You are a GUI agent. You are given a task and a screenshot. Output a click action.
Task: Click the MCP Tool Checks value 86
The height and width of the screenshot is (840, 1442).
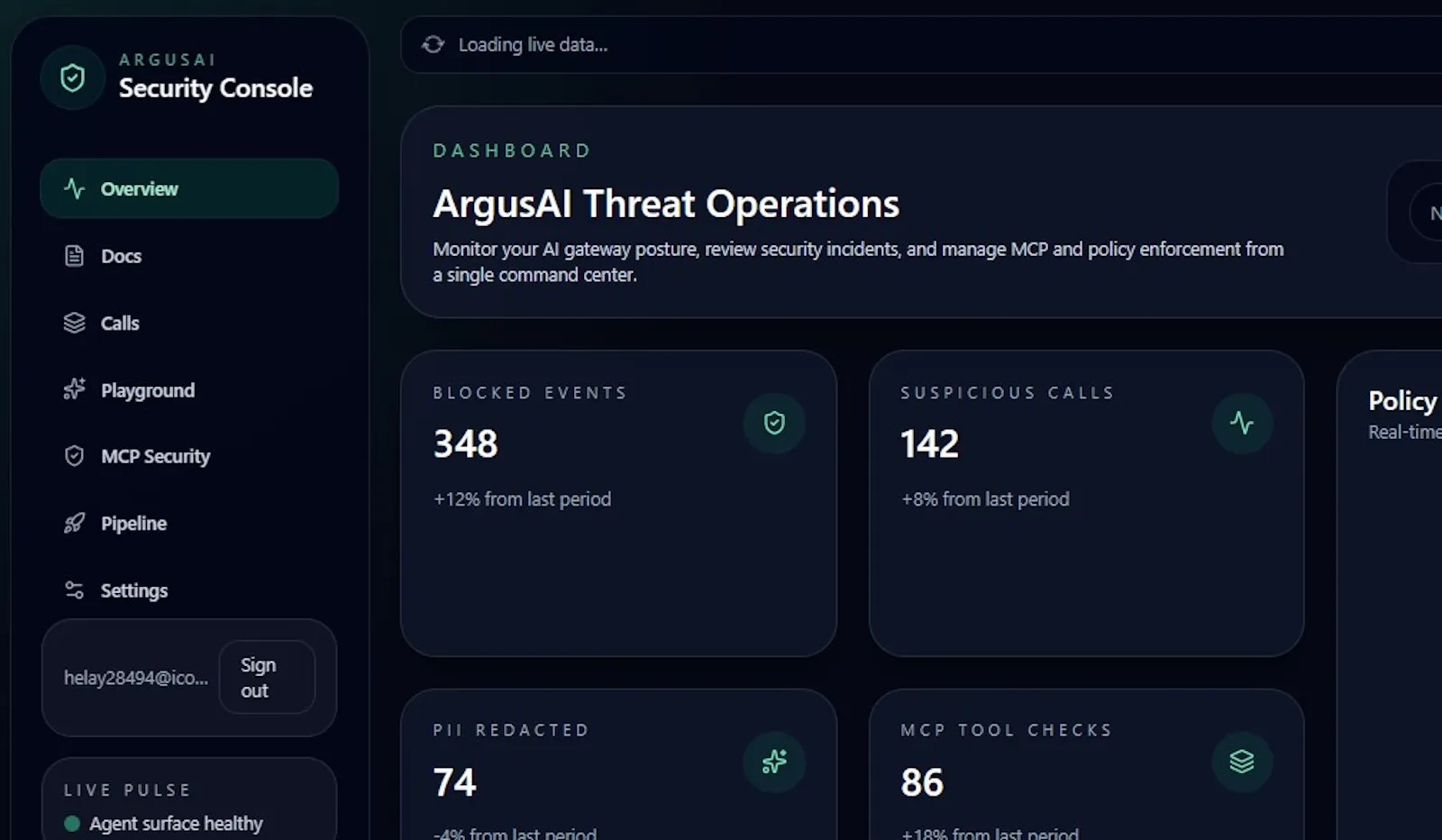(922, 782)
